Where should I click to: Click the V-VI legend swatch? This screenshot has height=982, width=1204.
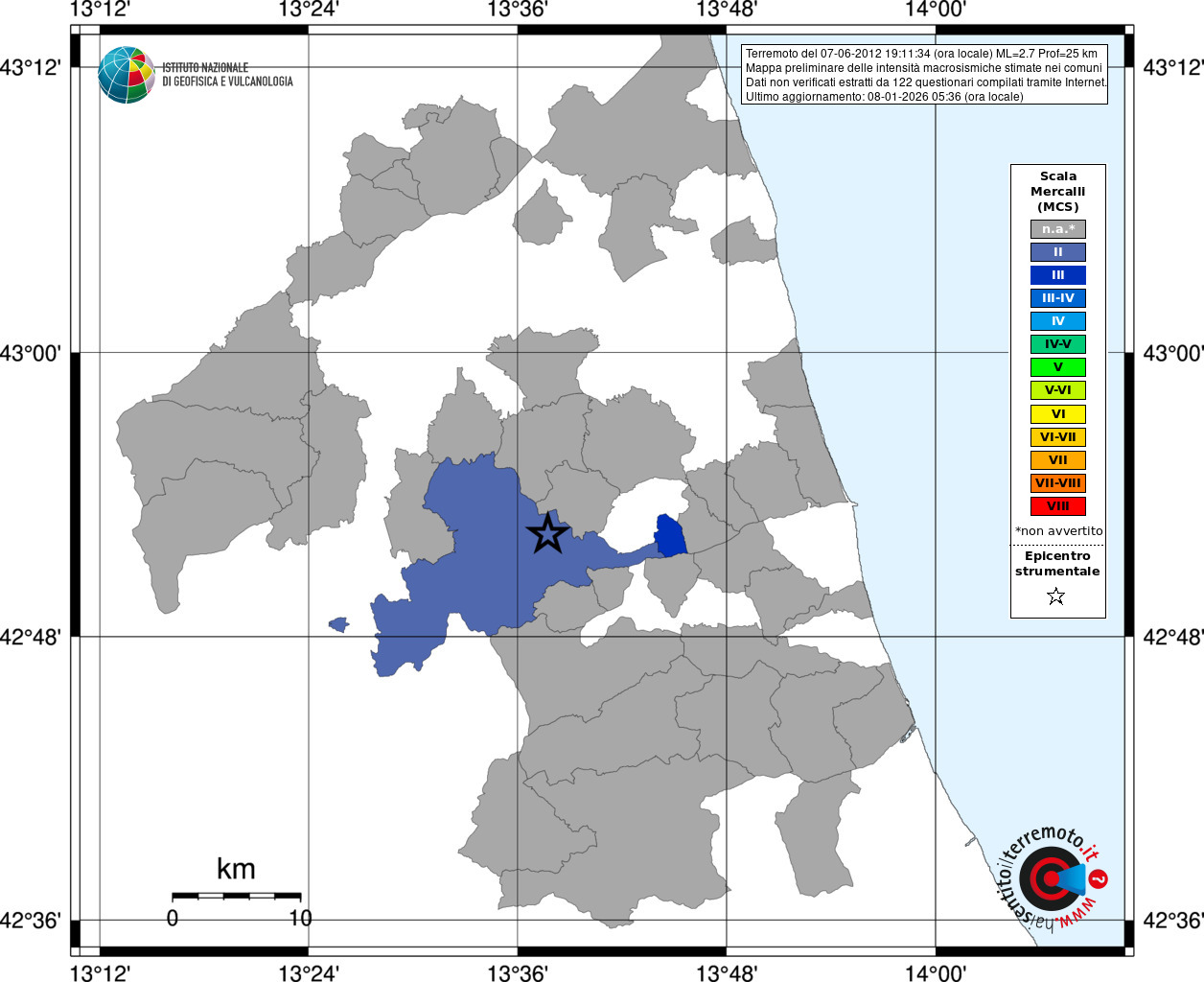1058,390
